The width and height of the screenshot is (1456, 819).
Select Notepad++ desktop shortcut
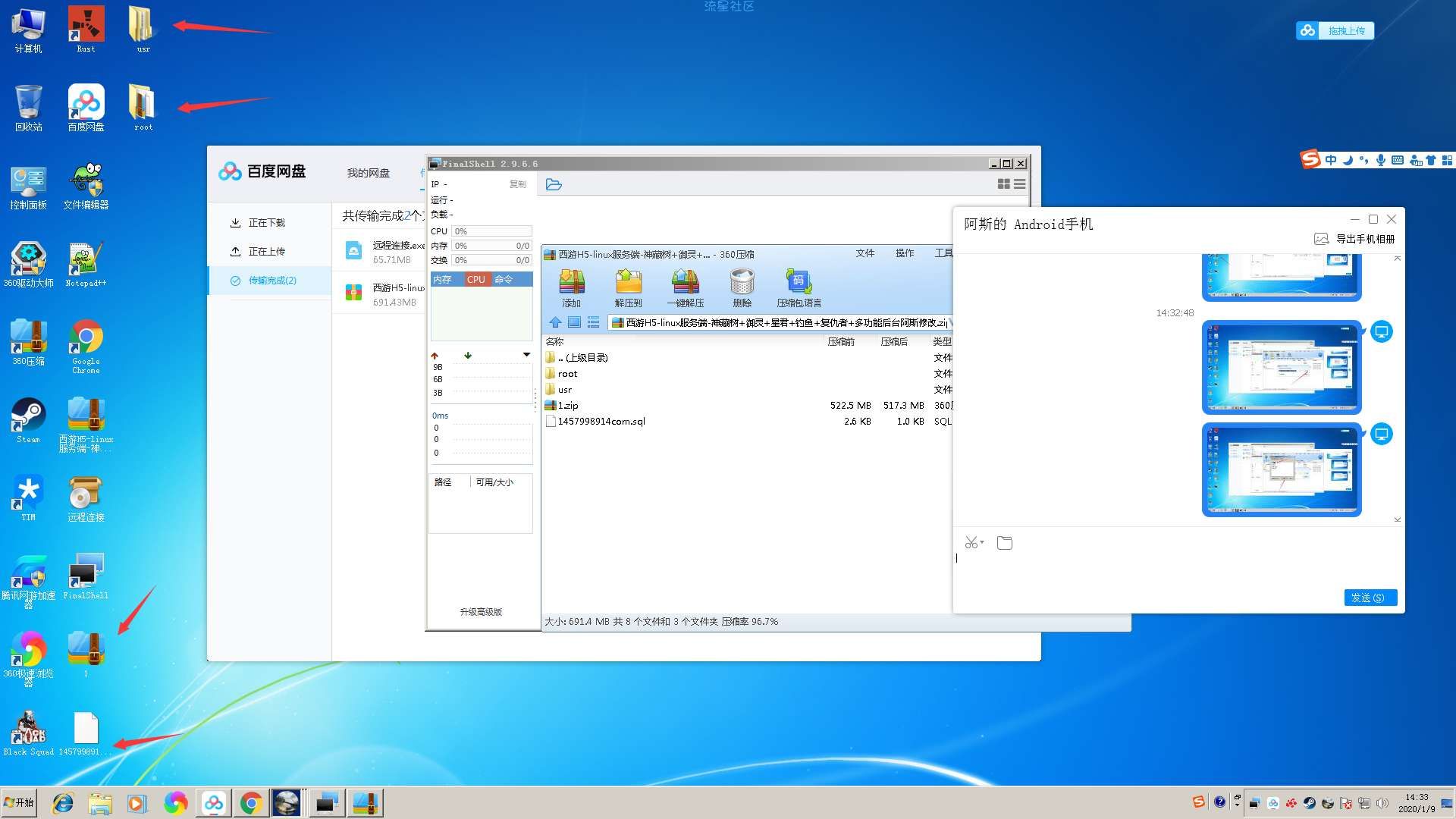(x=86, y=265)
